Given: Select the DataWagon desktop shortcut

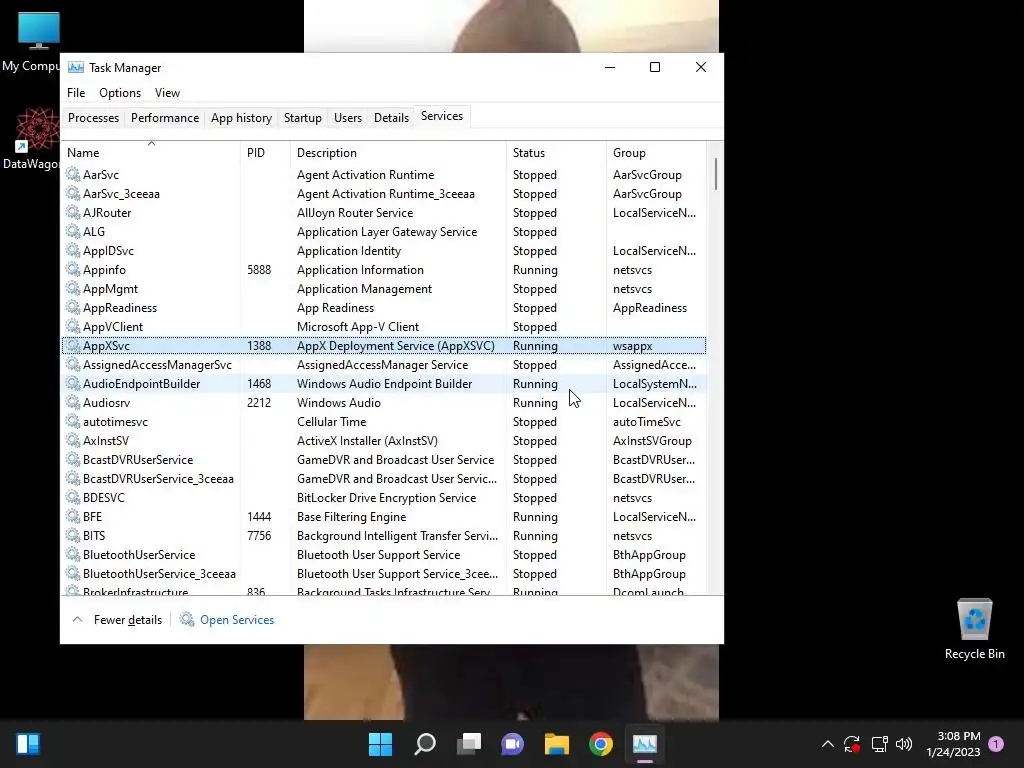Looking at the screenshot, I should 31,139.
